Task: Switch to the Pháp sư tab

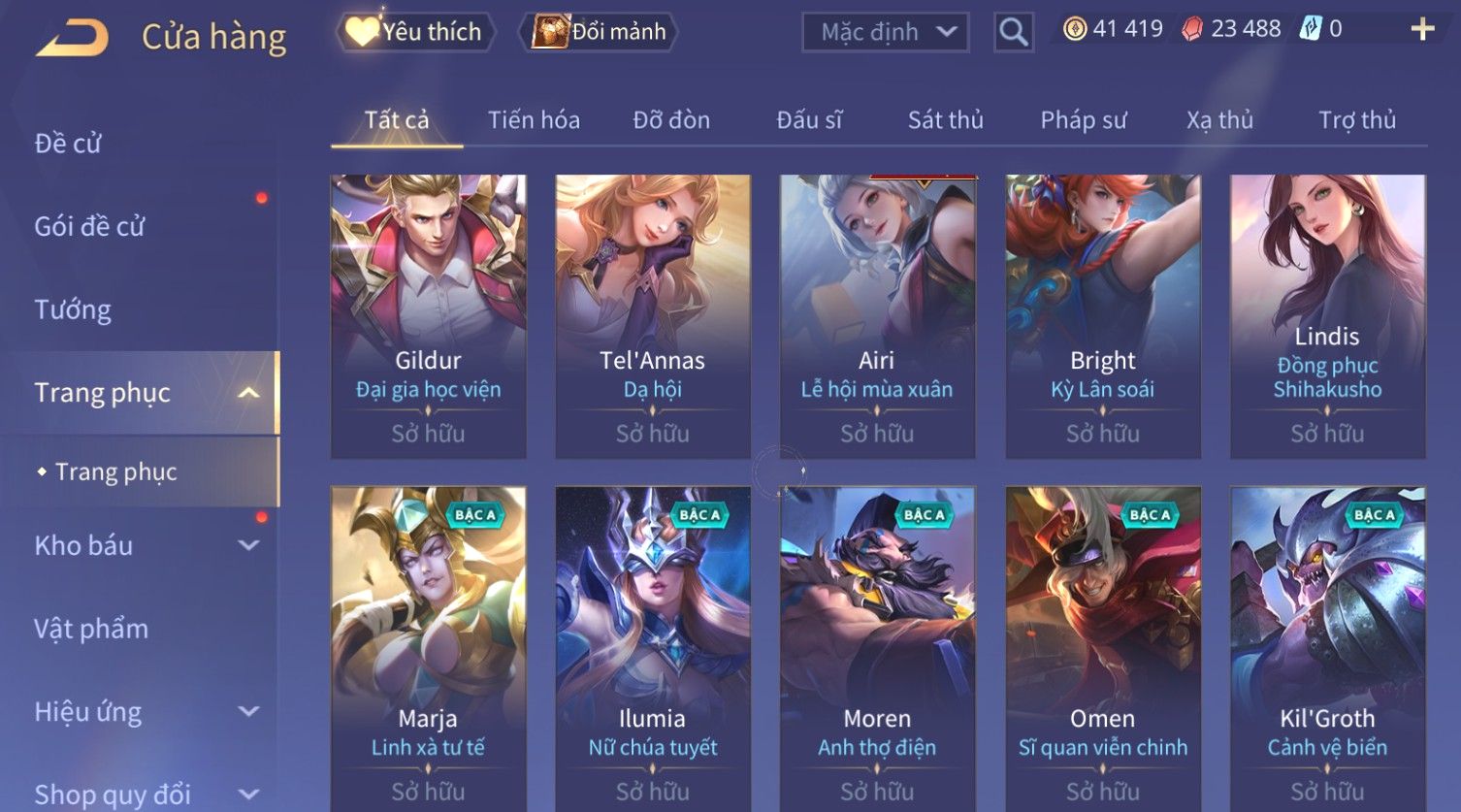Action: [x=1084, y=120]
